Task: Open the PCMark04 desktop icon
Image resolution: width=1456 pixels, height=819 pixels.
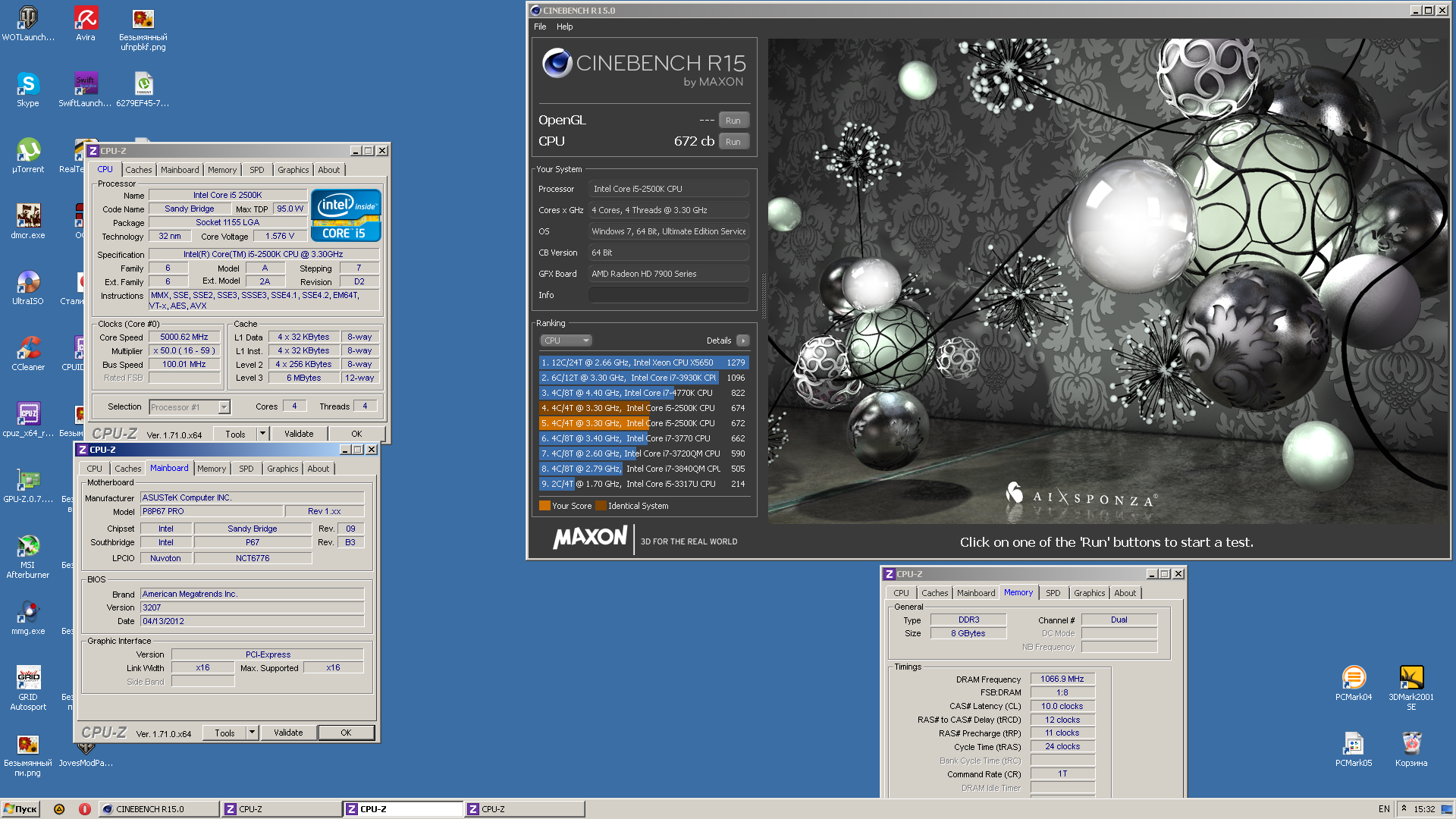Action: pos(1354,682)
